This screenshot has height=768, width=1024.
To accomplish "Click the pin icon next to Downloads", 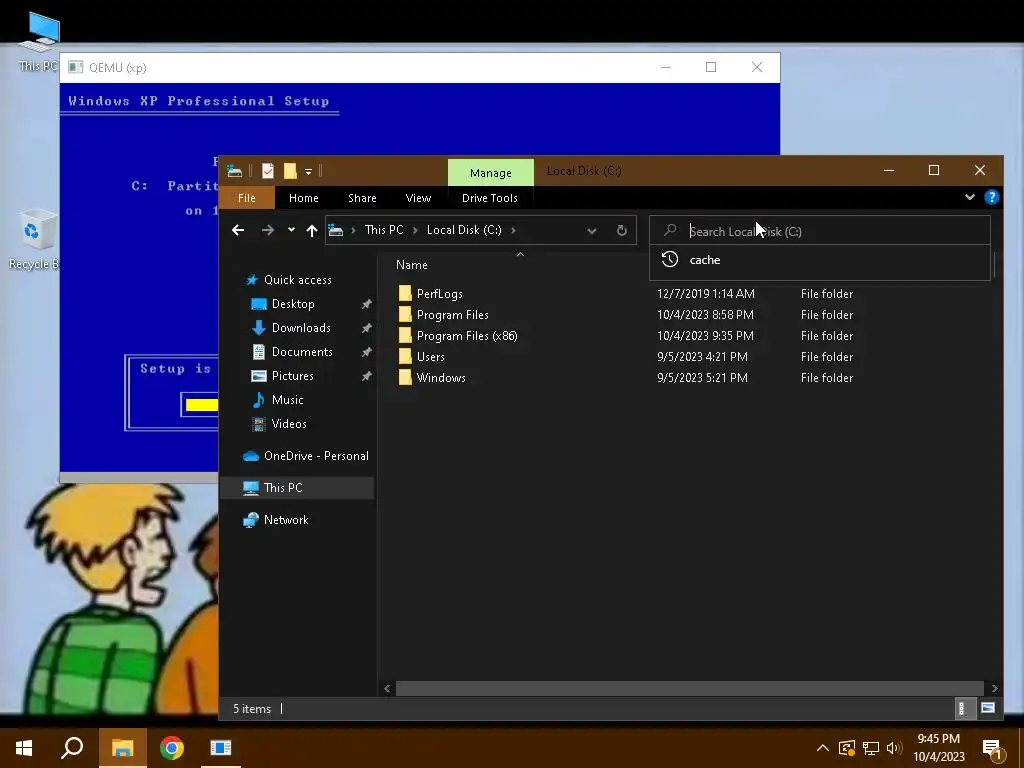I will [366, 328].
